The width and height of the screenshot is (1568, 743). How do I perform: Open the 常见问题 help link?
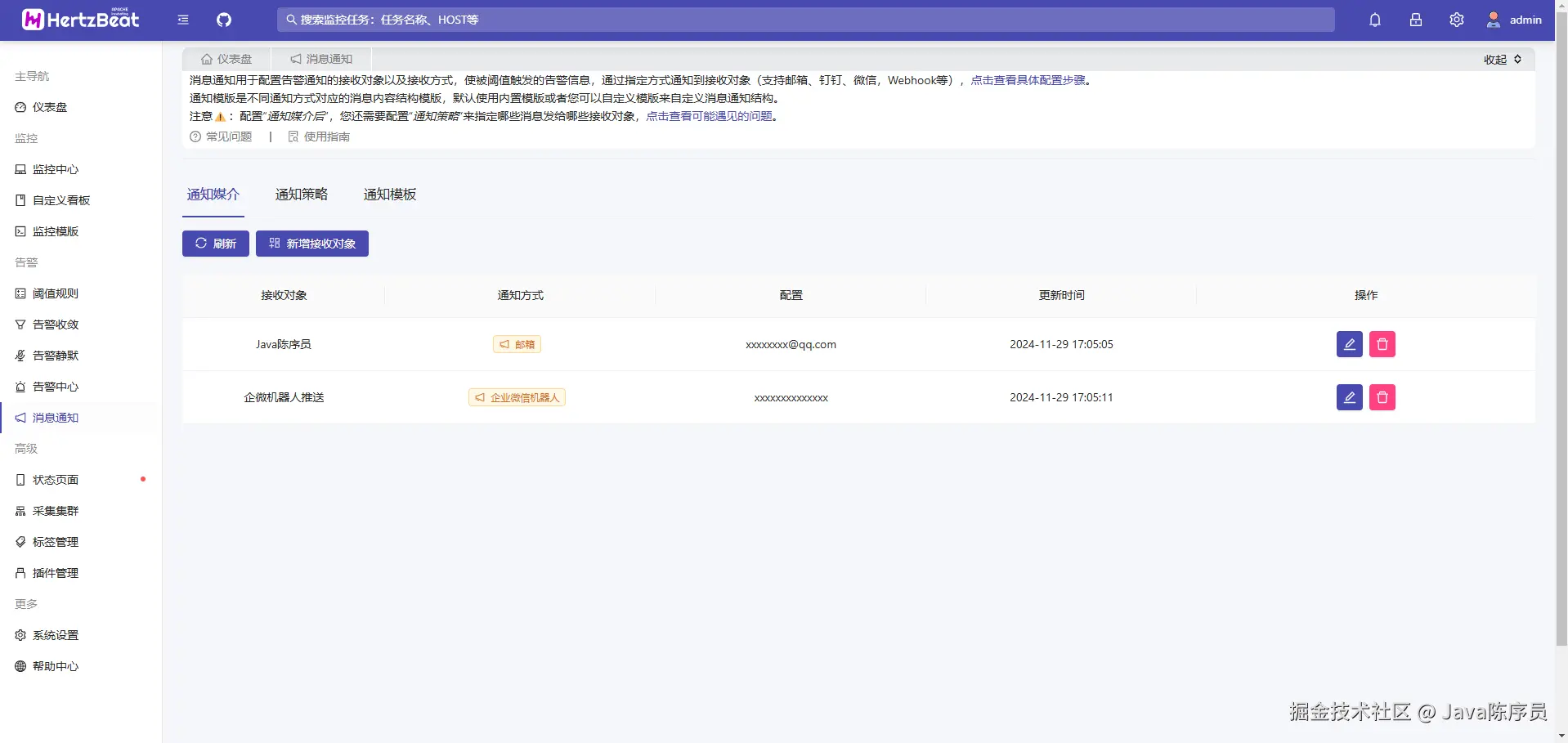click(221, 137)
